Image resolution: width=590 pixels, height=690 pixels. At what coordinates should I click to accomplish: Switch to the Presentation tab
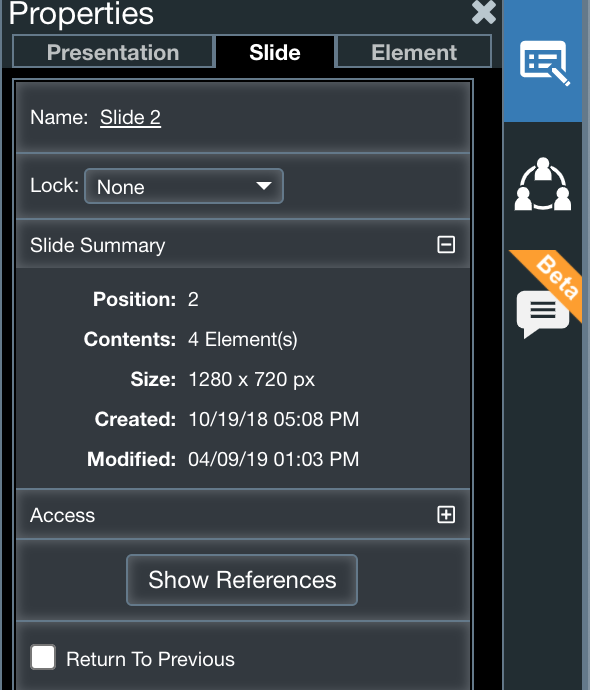113,52
